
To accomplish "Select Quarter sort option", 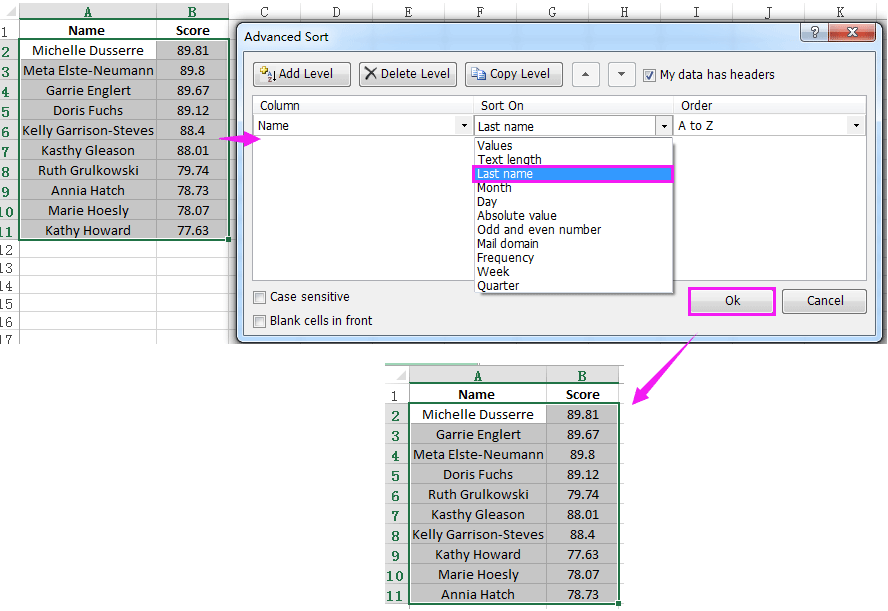I will pos(573,285).
